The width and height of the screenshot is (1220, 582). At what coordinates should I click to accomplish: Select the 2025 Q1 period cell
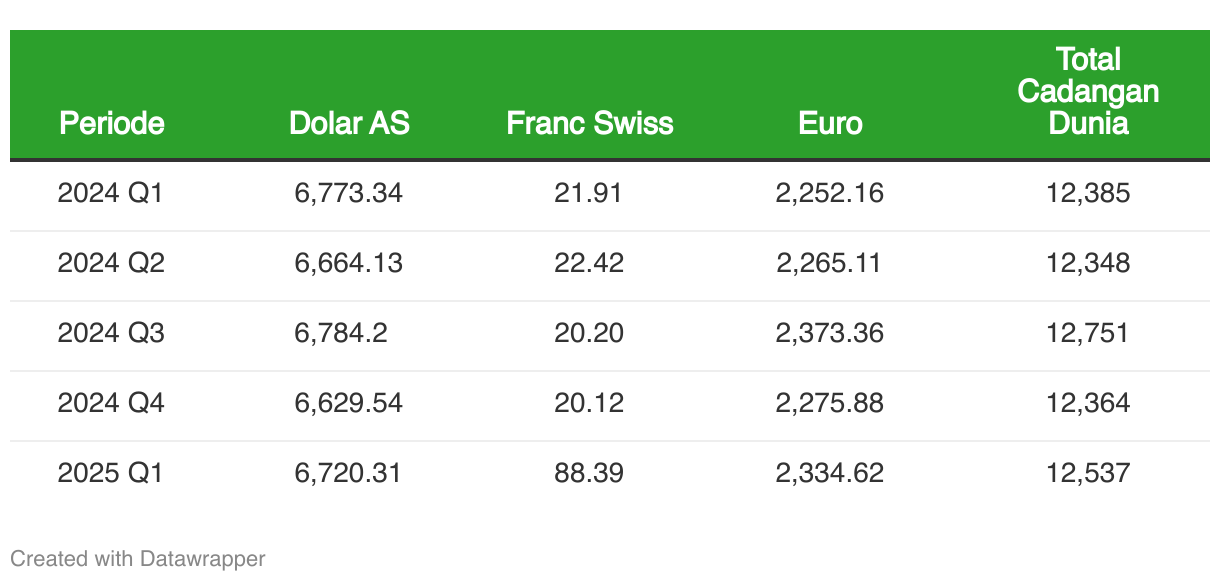click(x=110, y=473)
